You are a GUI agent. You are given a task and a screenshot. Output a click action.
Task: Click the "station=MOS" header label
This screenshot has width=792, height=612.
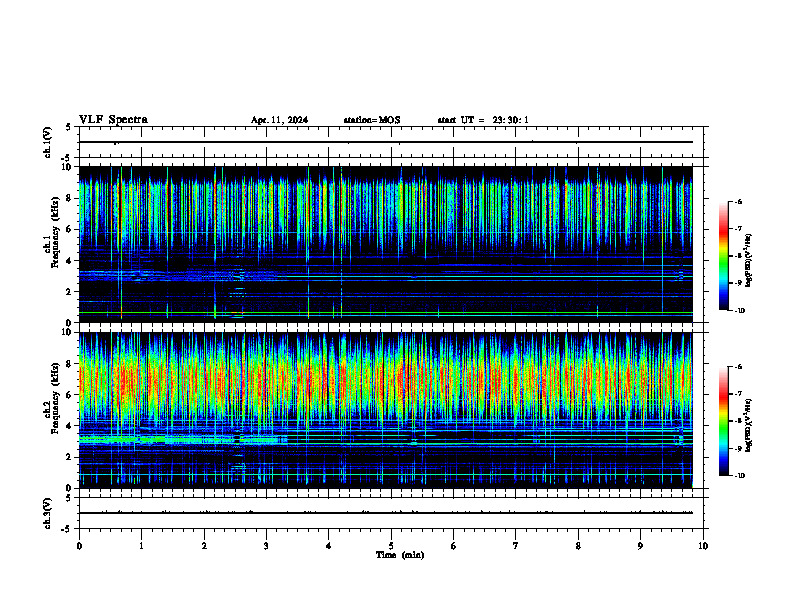(x=372, y=120)
